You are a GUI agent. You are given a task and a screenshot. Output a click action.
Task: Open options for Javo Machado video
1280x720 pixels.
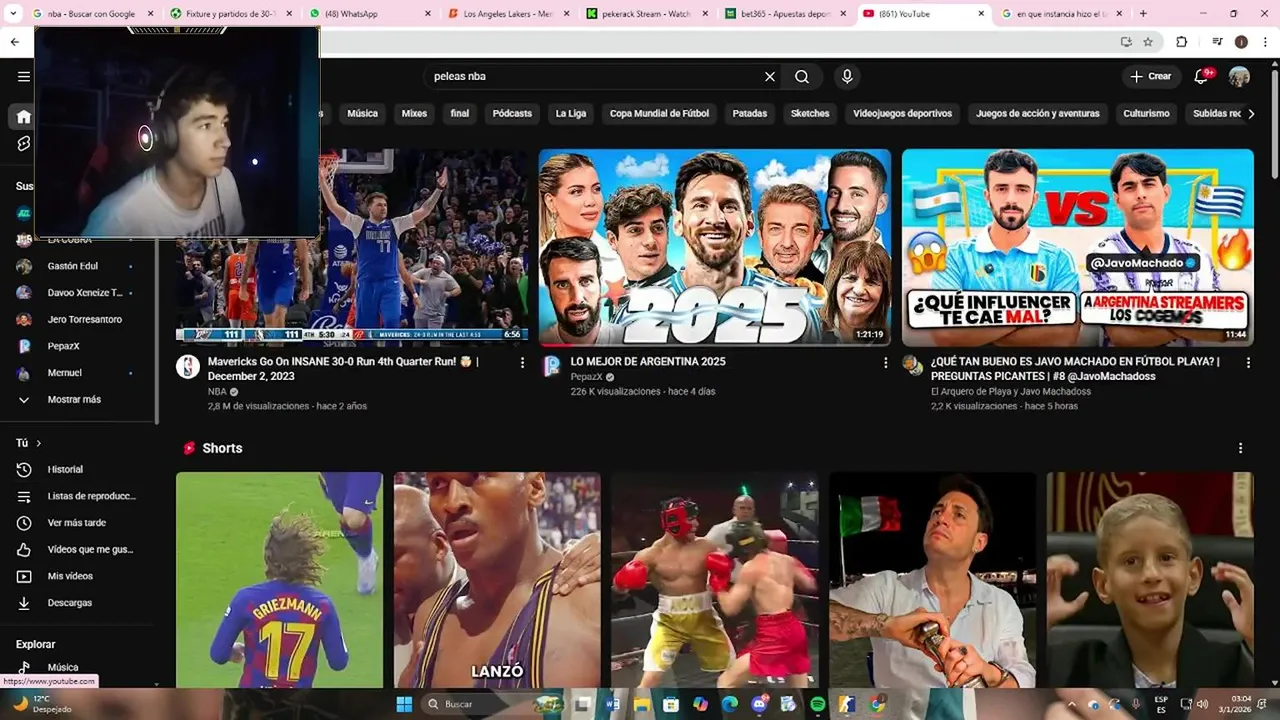click(1248, 363)
